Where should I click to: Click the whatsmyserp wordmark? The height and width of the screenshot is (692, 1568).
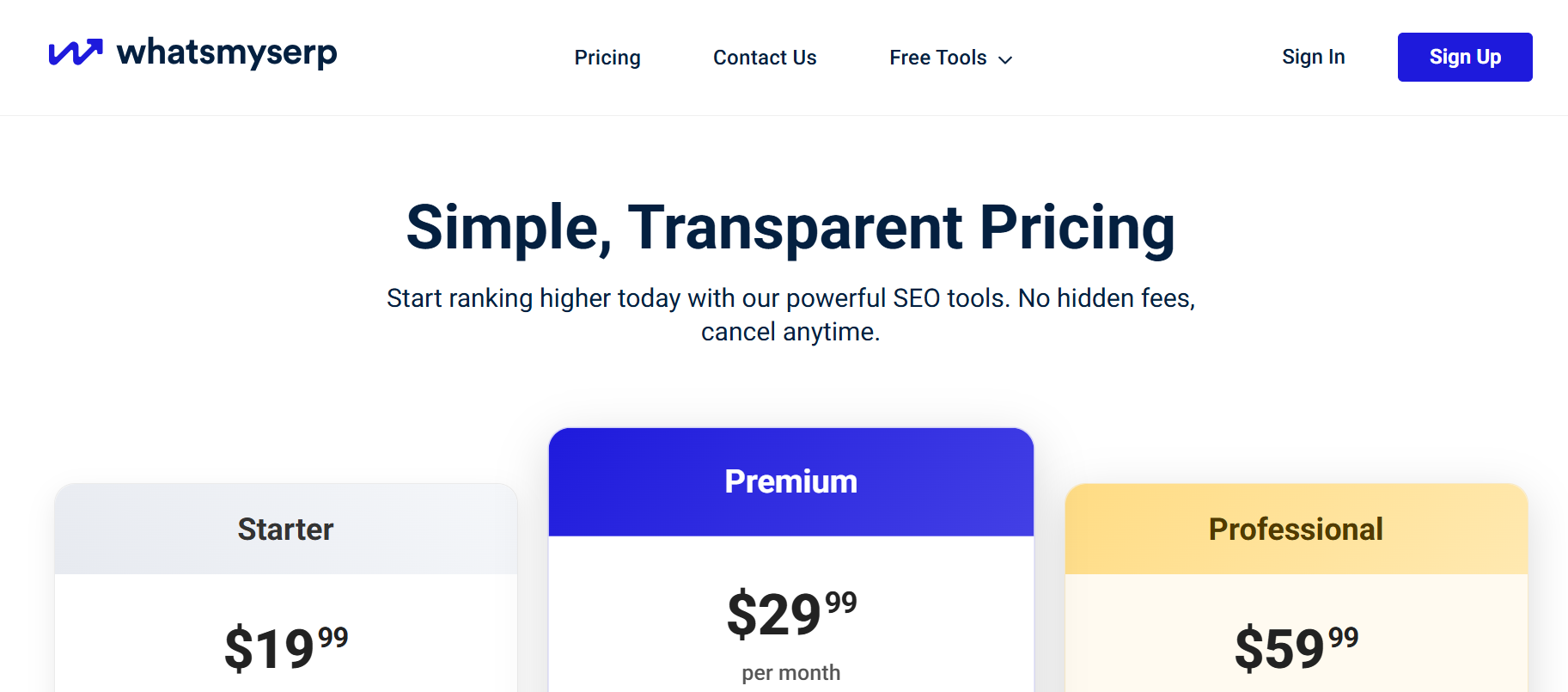227,52
